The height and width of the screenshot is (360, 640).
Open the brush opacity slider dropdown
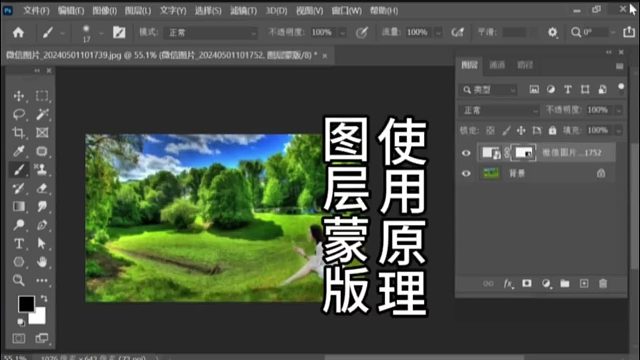pos(342,33)
